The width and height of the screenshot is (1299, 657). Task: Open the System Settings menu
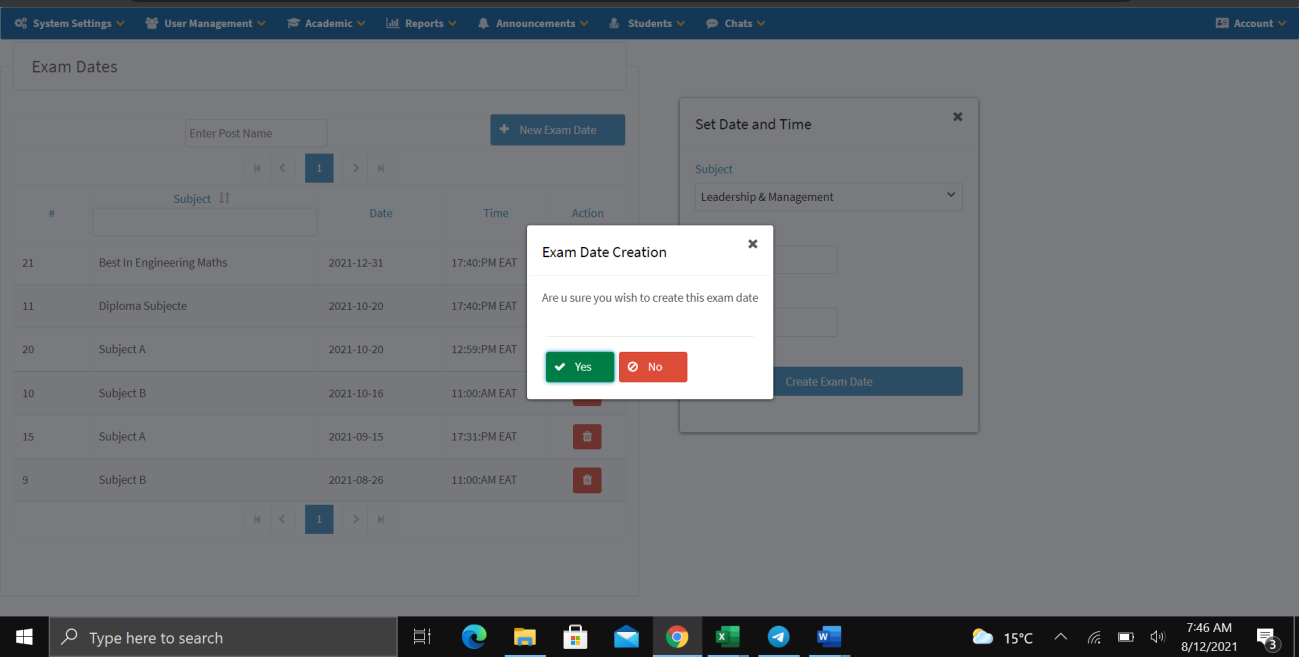68,22
